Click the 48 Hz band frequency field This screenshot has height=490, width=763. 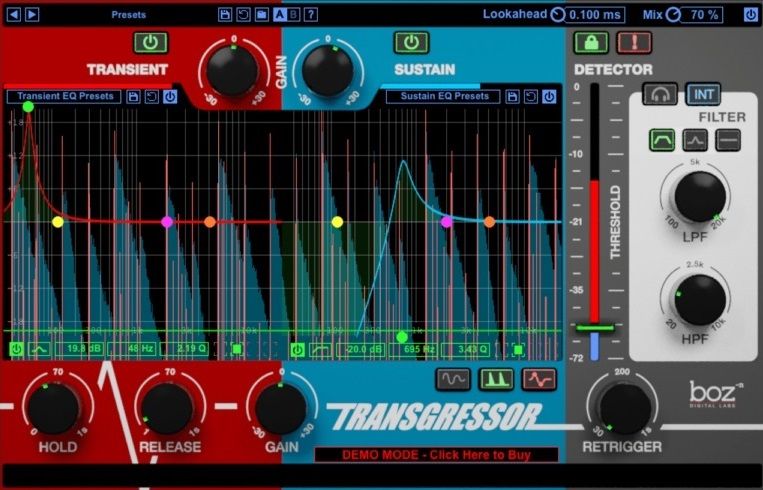pyautogui.click(x=132, y=349)
